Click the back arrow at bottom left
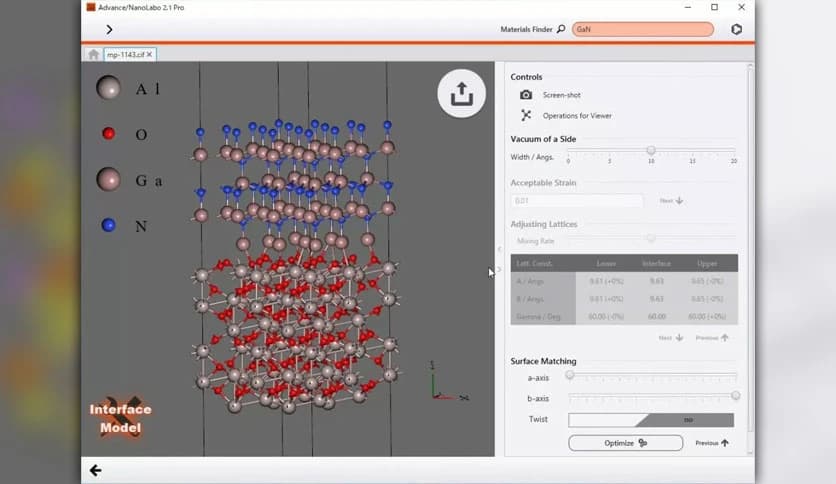836x484 pixels. pos(96,470)
